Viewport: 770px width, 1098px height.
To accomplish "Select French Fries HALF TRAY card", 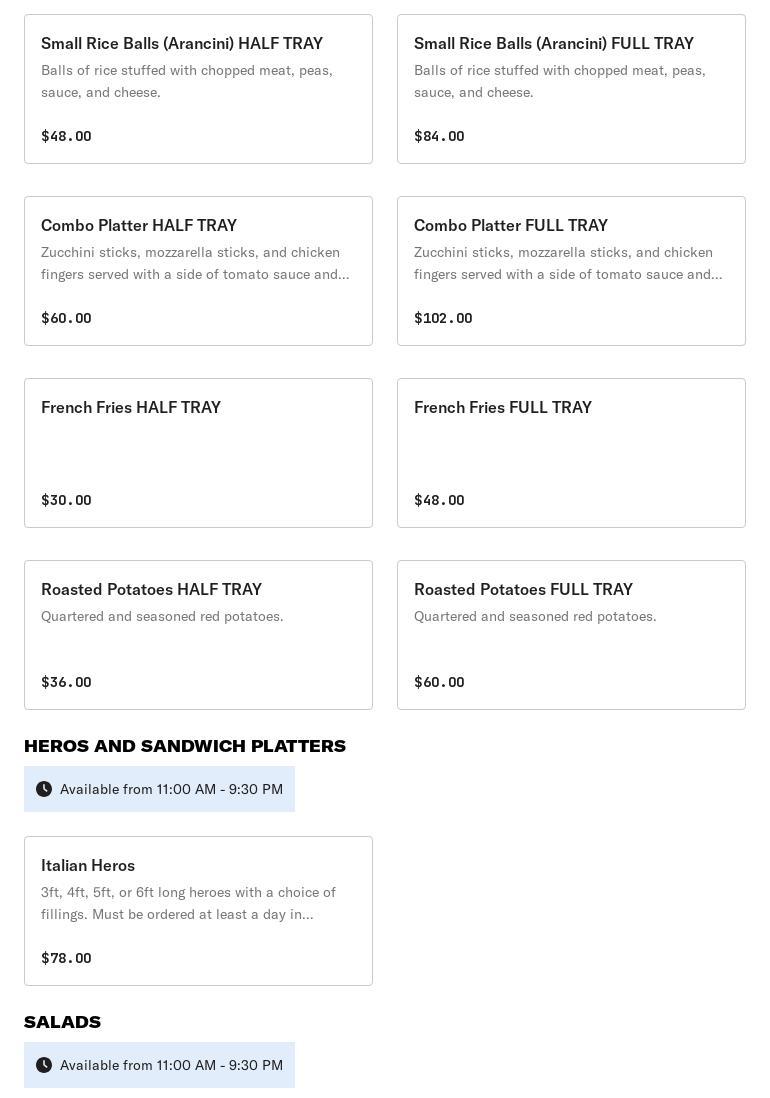I will coord(198,453).
